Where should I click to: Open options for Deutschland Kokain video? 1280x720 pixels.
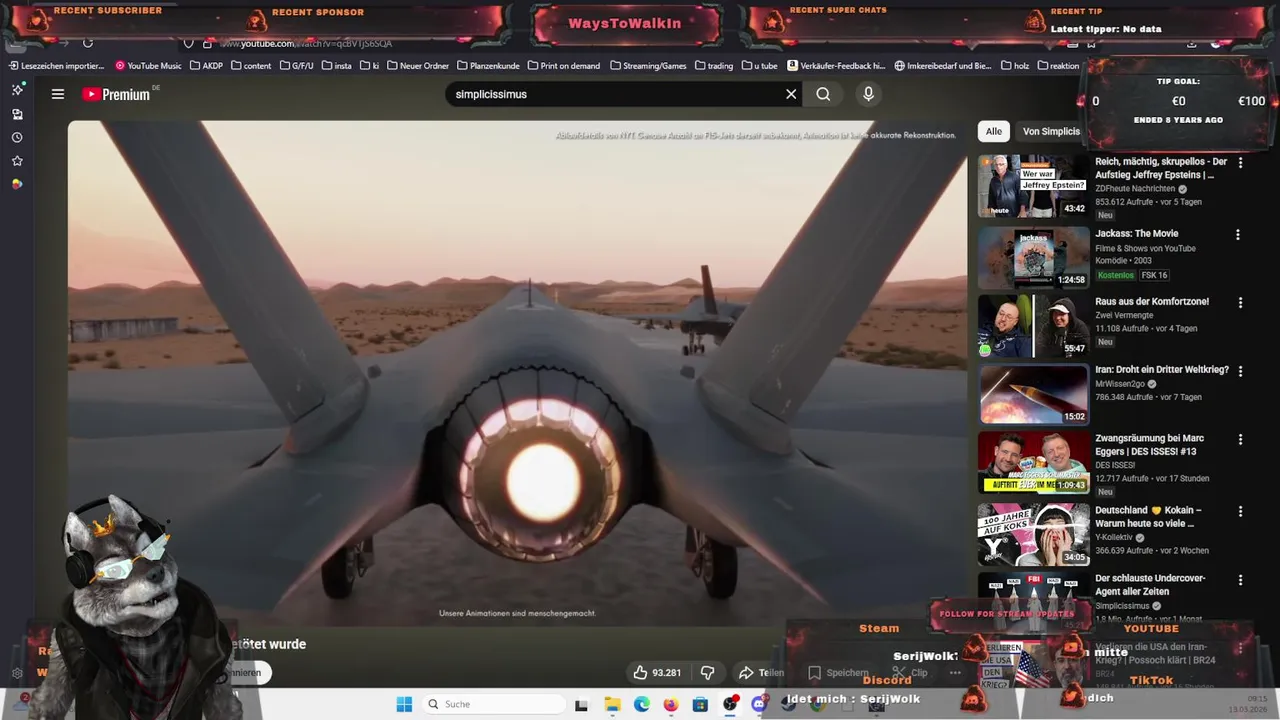[x=1240, y=511]
